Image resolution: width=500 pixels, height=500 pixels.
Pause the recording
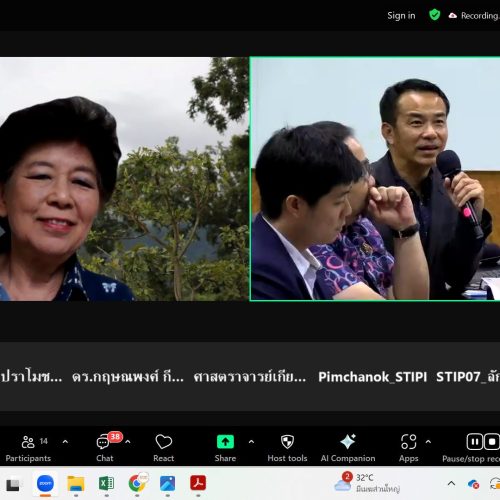pos(475,442)
